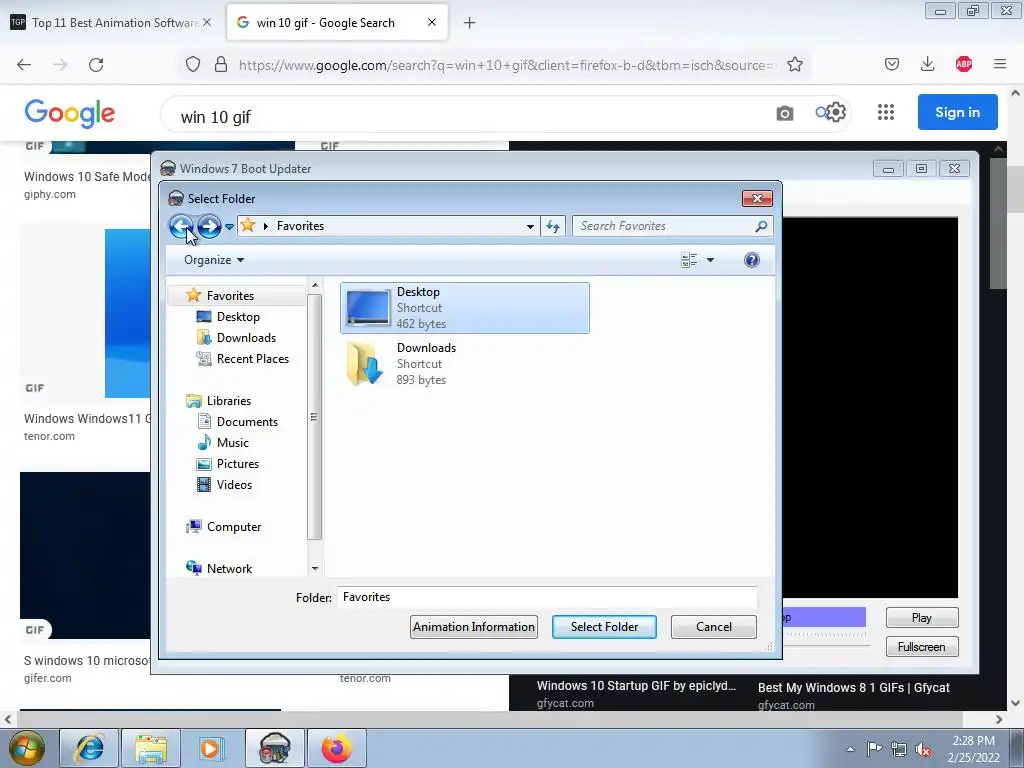The image size is (1024, 768).
Task: Open Google apps grid
Action: (886, 112)
